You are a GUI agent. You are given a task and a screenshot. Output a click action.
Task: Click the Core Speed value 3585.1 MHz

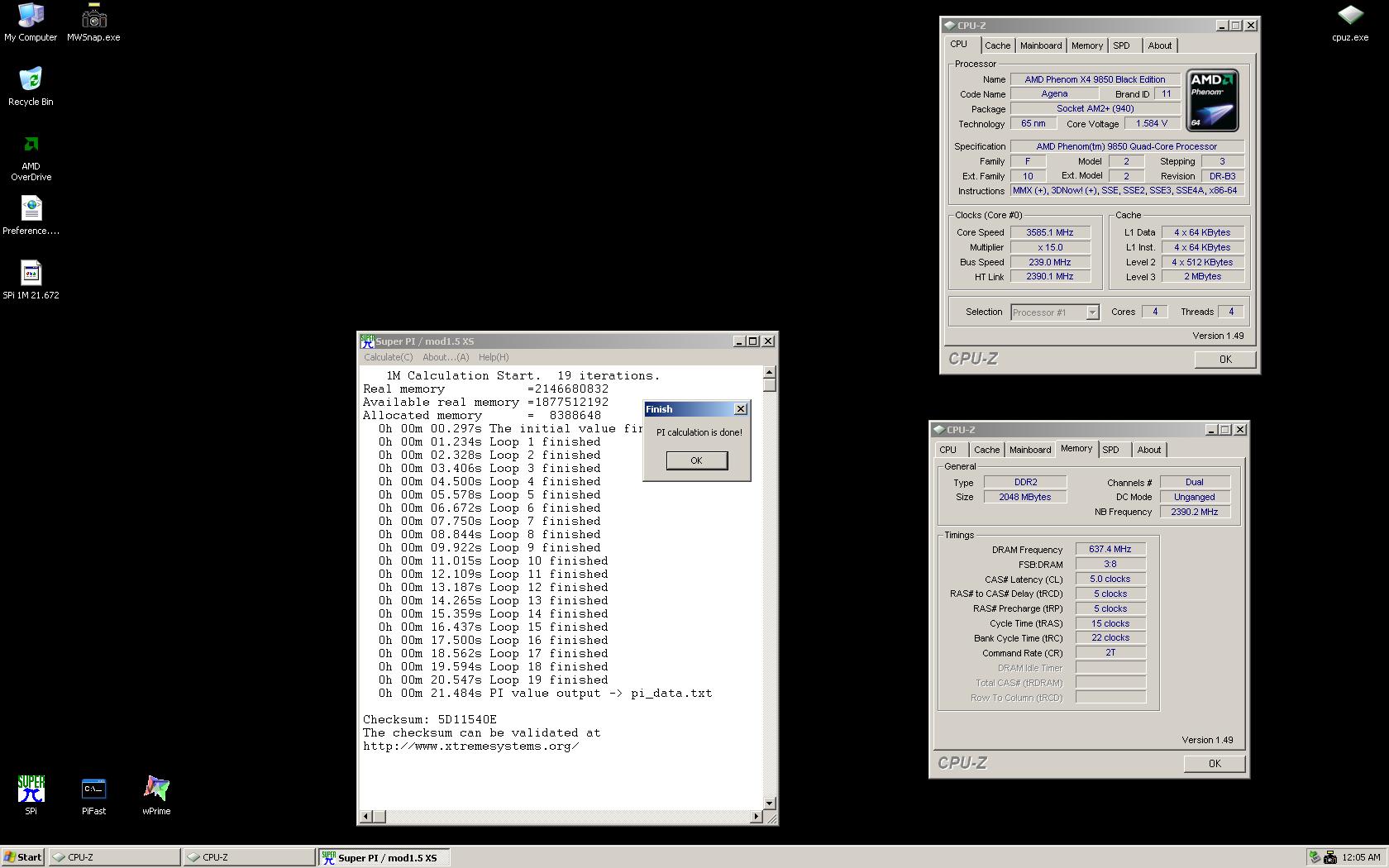click(1050, 232)
